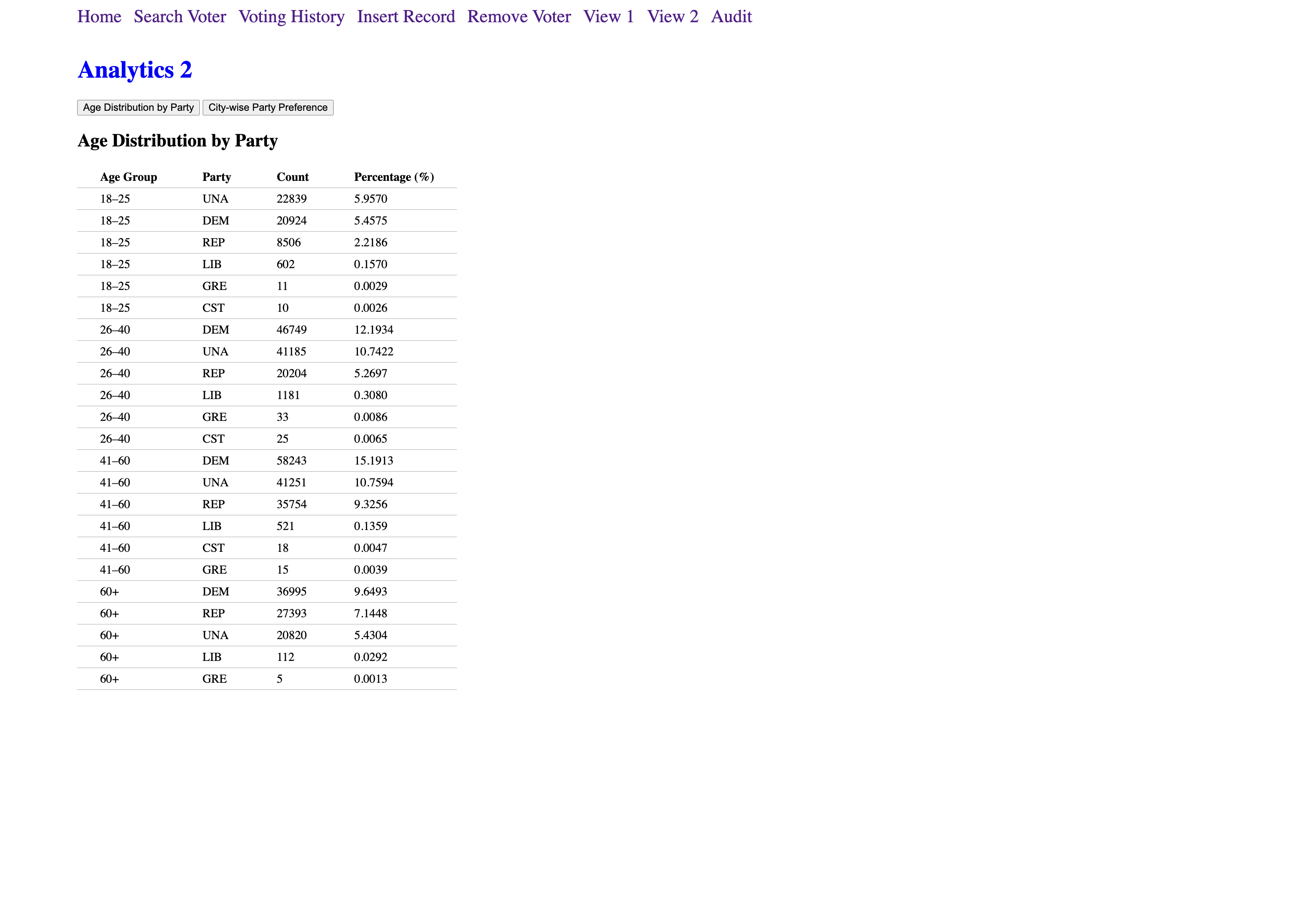Click count 22839 for 18–25 UNA
The height and width of the screenshot is (919, 1316).
pos(291,198)
